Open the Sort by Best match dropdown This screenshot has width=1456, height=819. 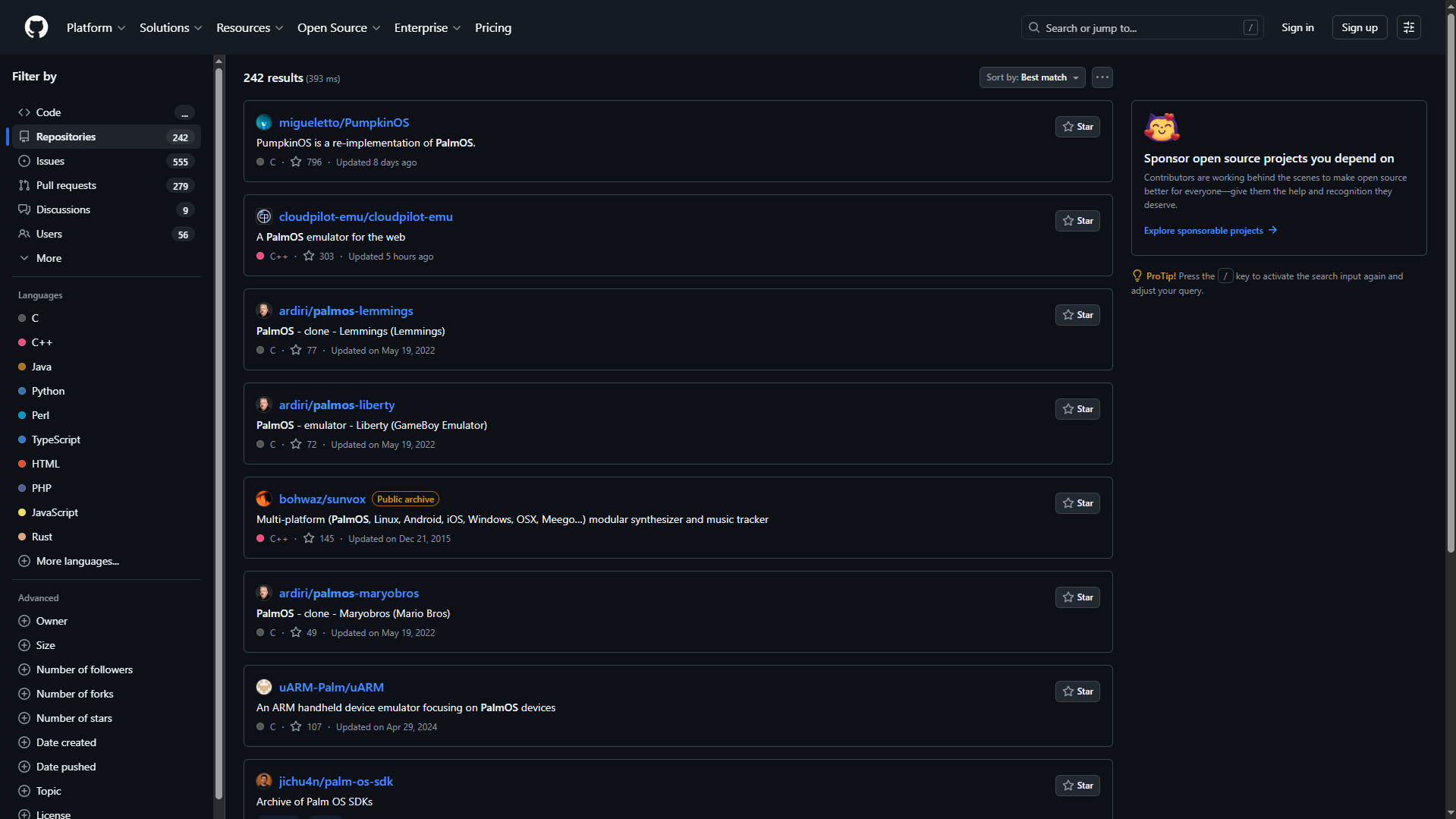(x=1032, y=77)
